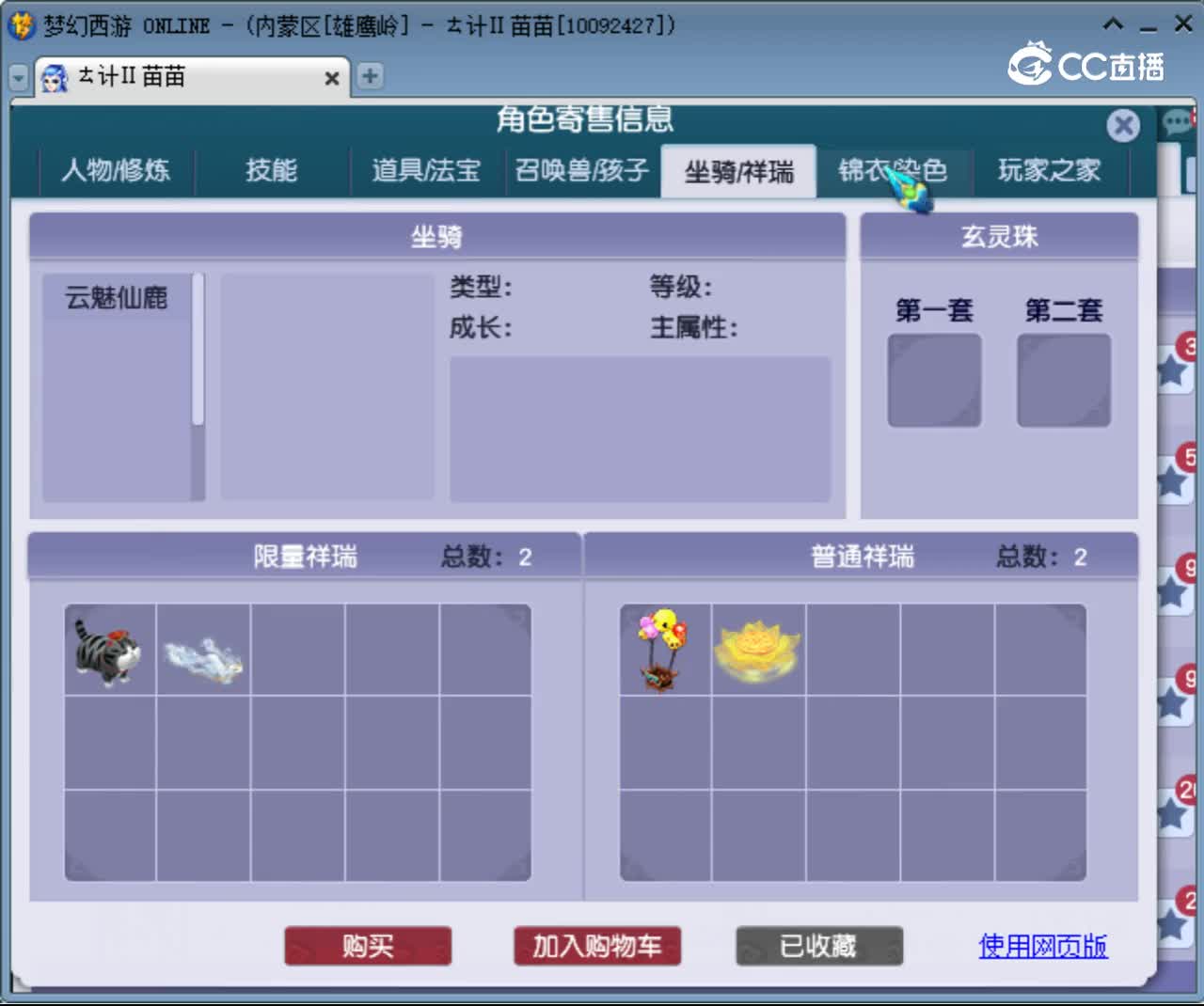Click the 第一套 玄灵珠 slot
This screenshot has width=1204, height=1006.
[x=934, y=381]
